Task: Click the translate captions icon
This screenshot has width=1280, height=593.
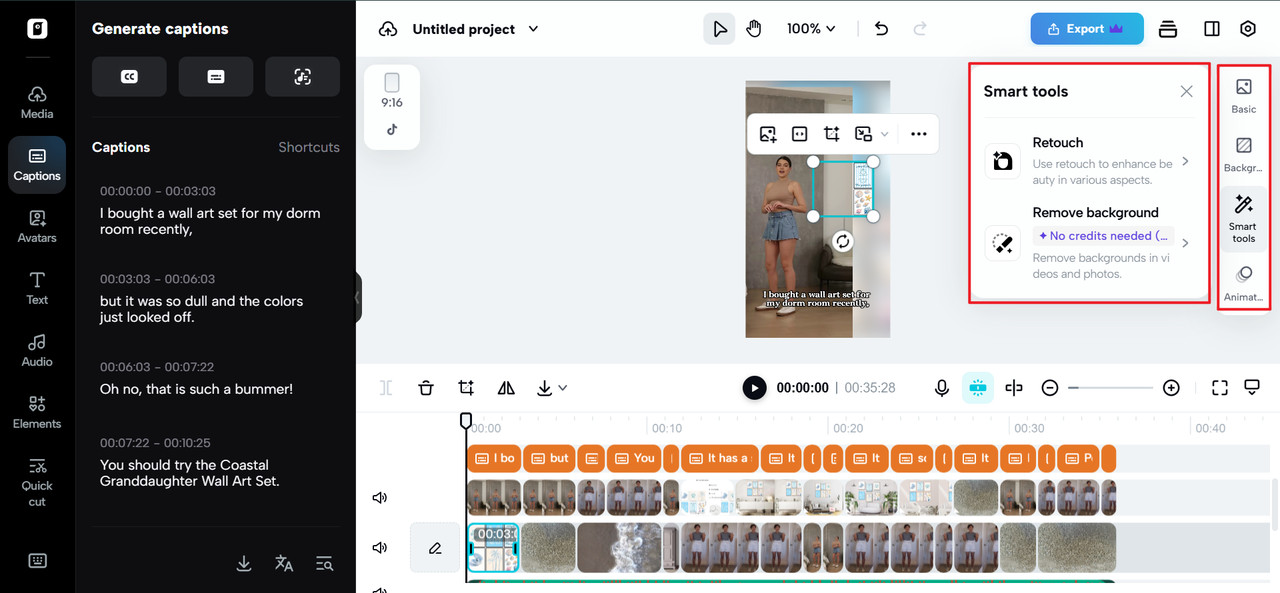Action: [284, 563]
